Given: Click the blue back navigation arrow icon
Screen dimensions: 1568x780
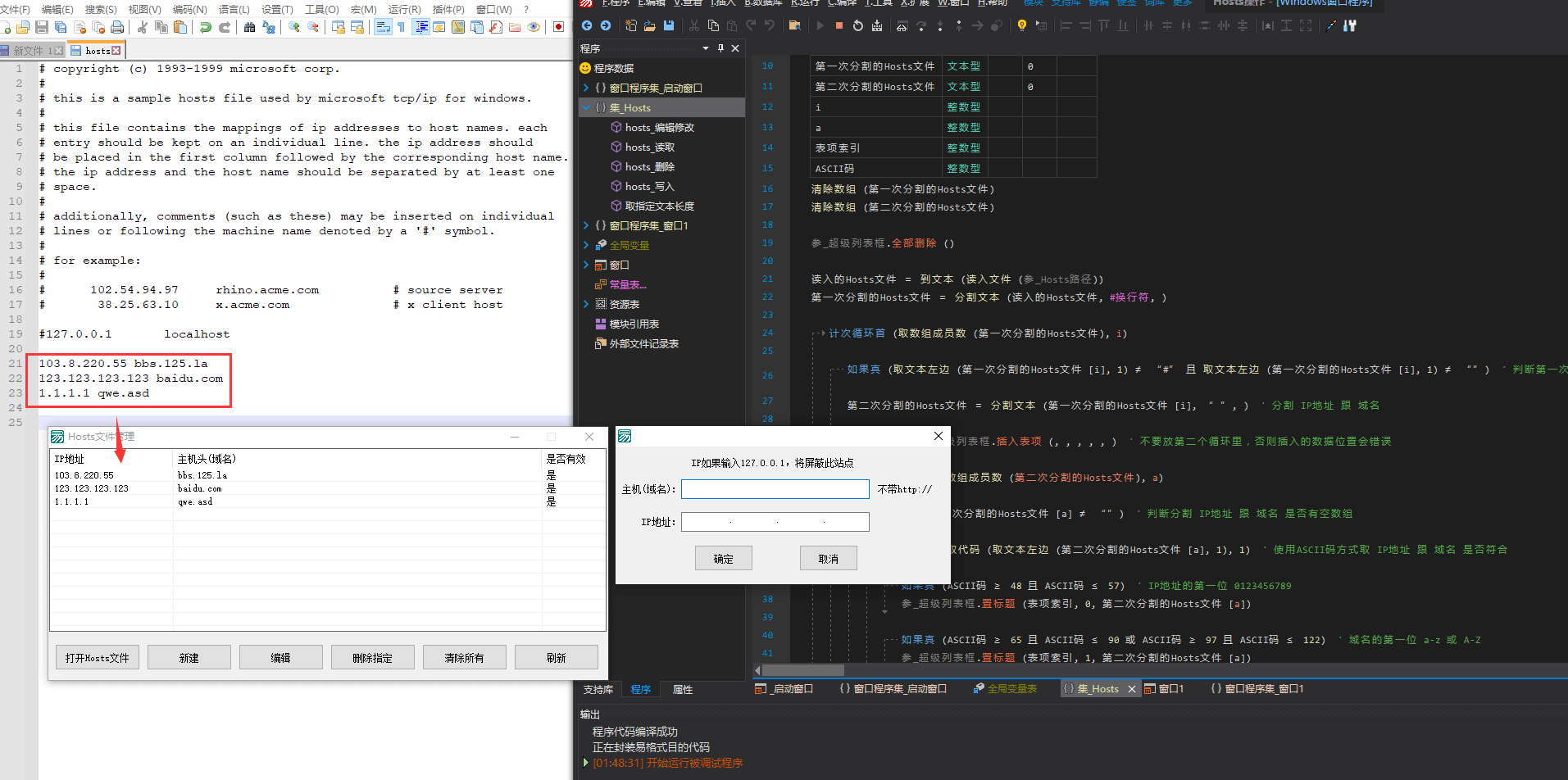Looking at the screenshot, I should (x=587, y=25).
